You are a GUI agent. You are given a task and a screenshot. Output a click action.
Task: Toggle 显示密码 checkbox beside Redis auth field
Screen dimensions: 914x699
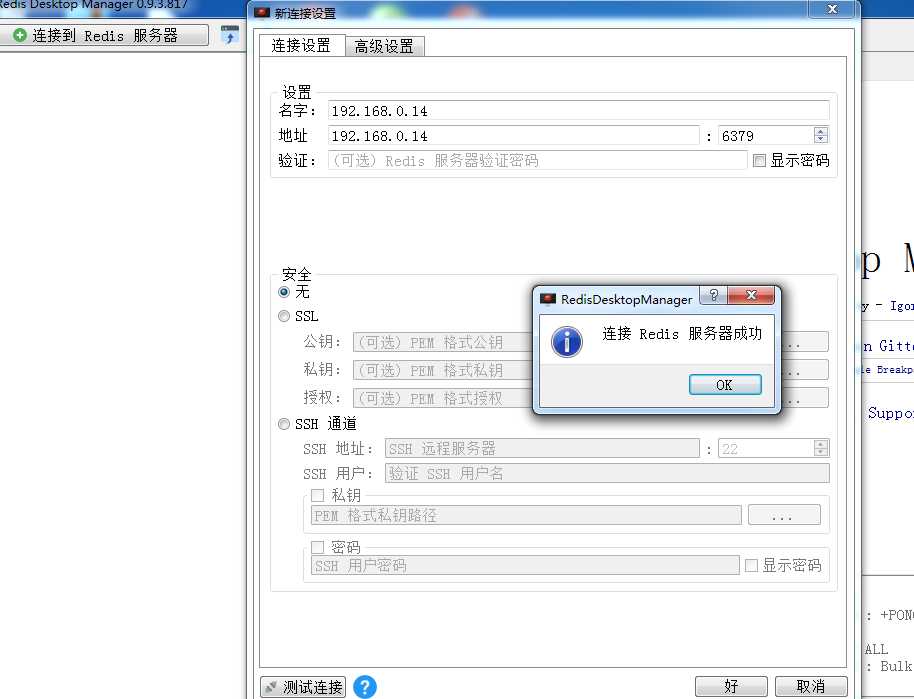tap(759, 160)
